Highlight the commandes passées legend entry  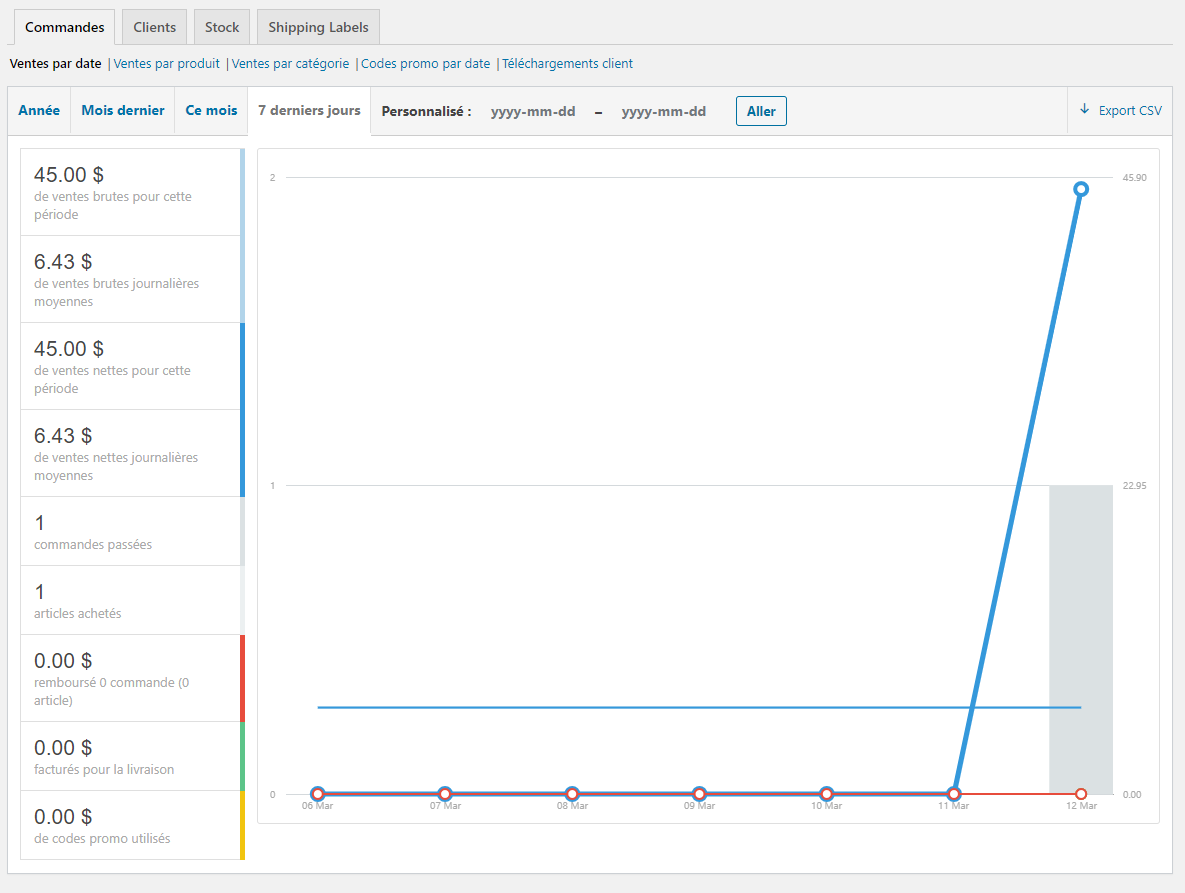132,531
